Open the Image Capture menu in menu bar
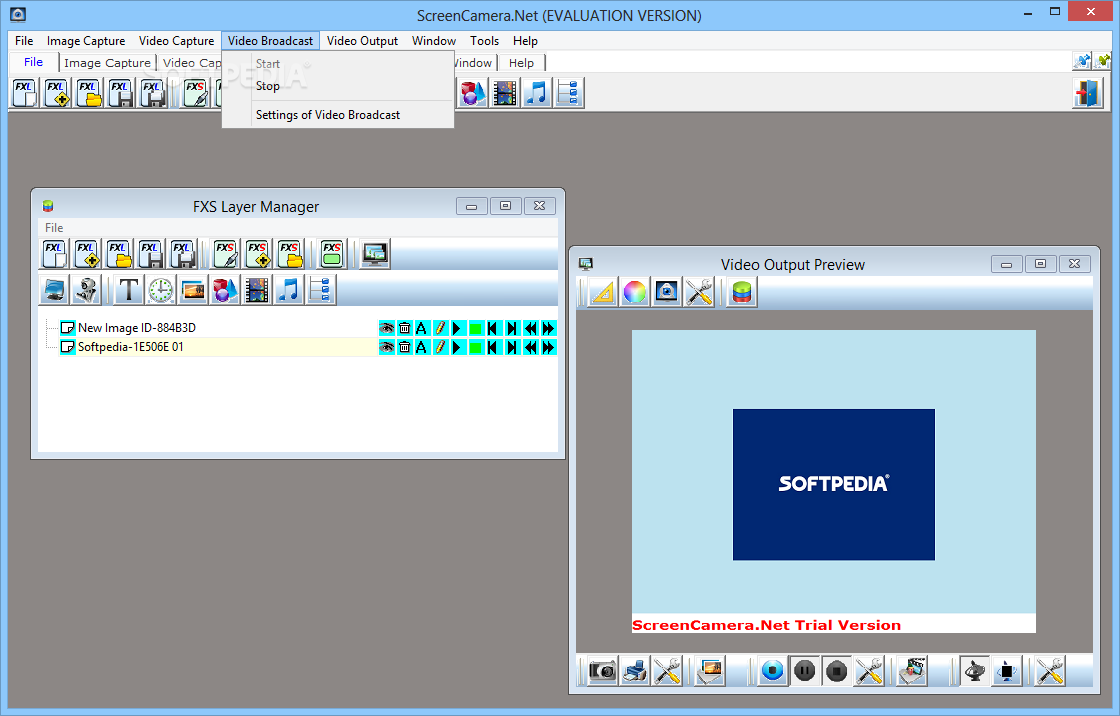Screen dimensions: 1120x716 [86, 41]
